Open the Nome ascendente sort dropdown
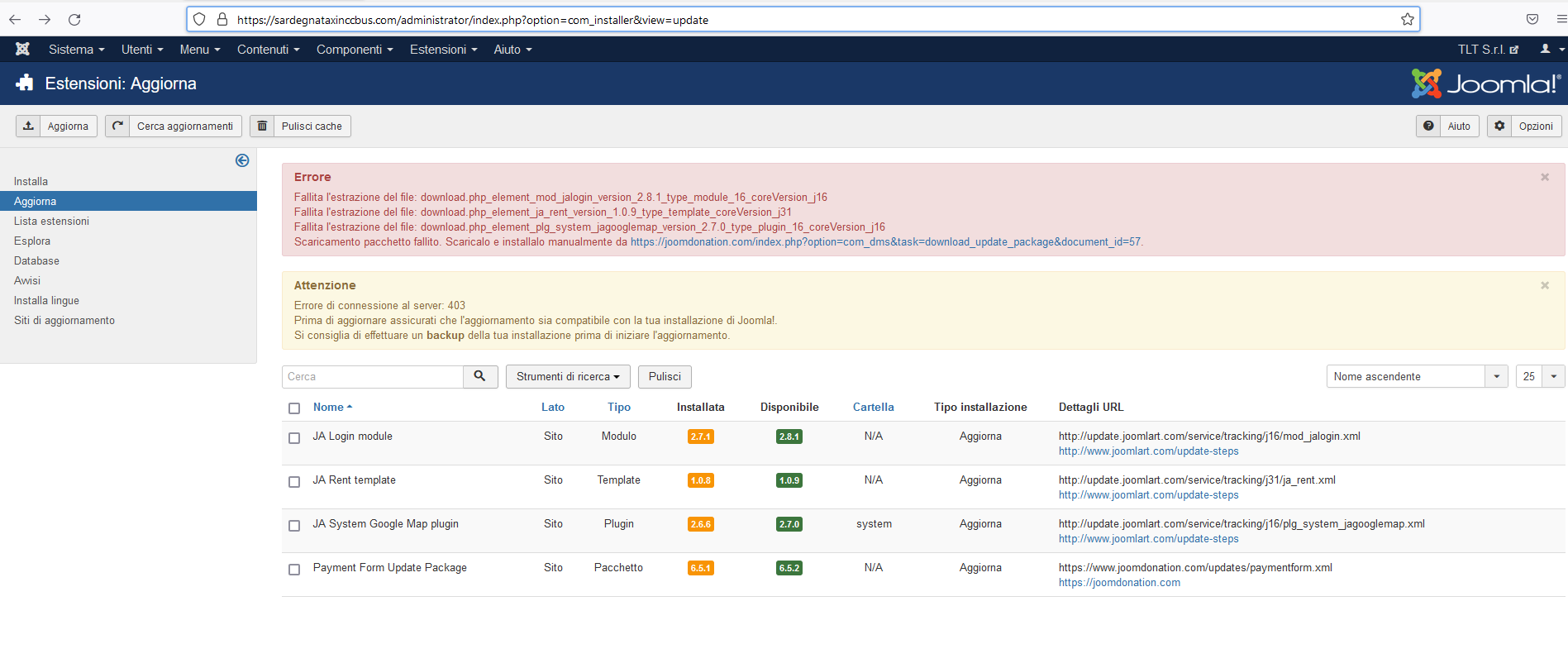Screen dimensions: 1568x668 (1416, 377)
